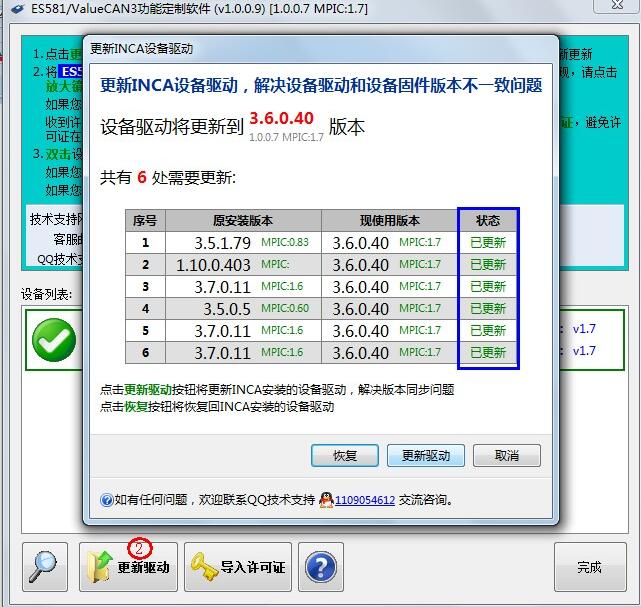641x607 pixels.
Task: Click the gray 1.0.0.7 MPIC:1.7 text
Action: 286,137
